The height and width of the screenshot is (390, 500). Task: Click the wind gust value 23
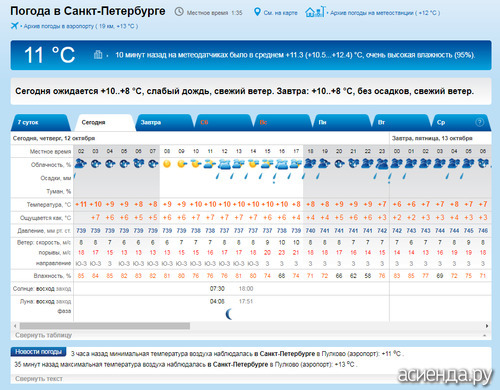pyautogui.click(x=282, y=253)
